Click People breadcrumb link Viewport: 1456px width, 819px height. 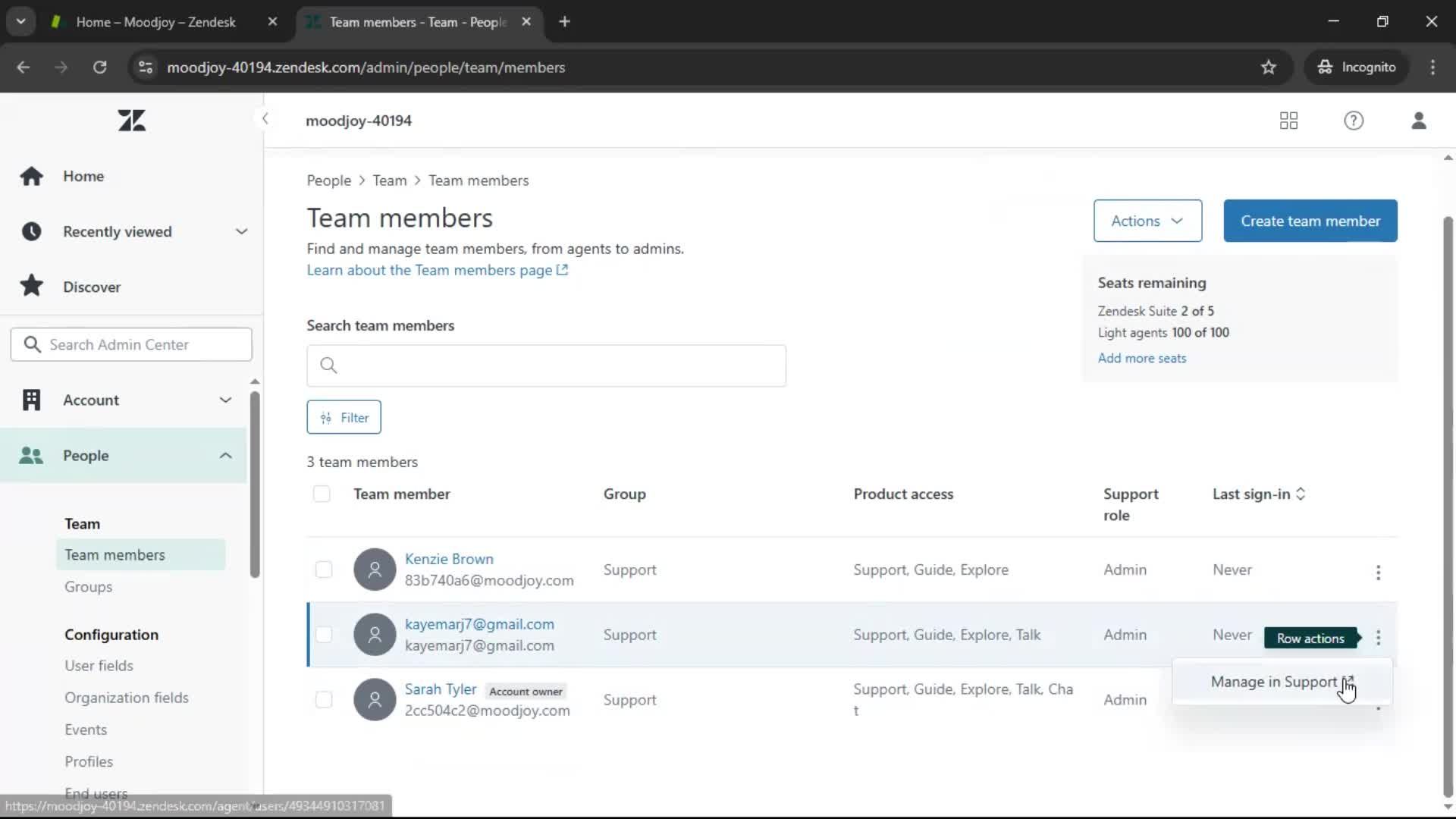328,180
